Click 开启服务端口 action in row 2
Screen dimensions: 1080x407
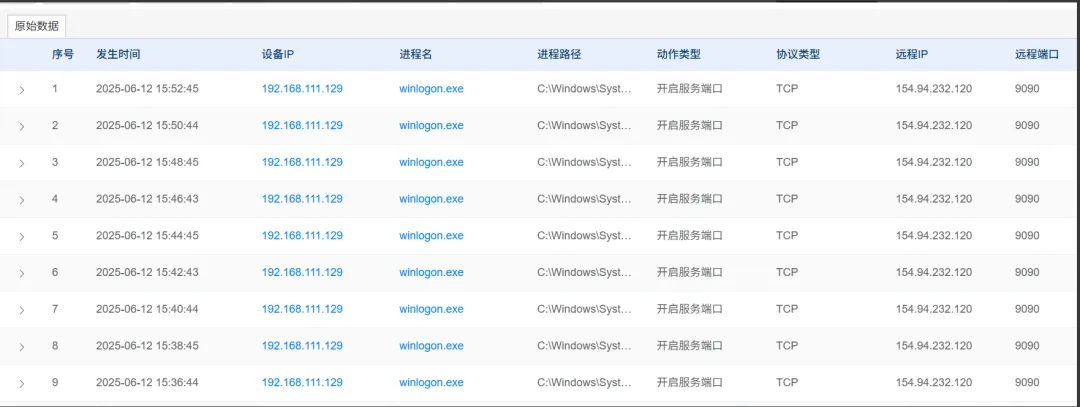coord(689,125)
